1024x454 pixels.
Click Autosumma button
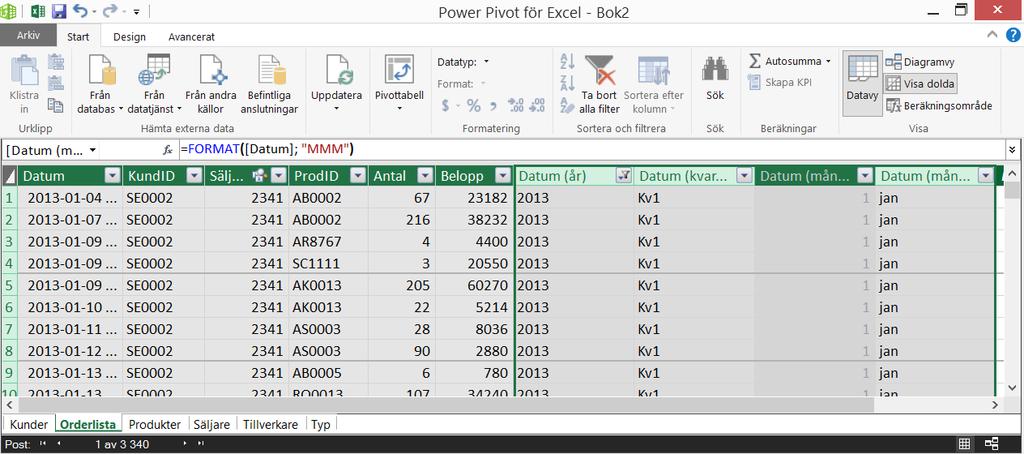[x=784, y=61]
